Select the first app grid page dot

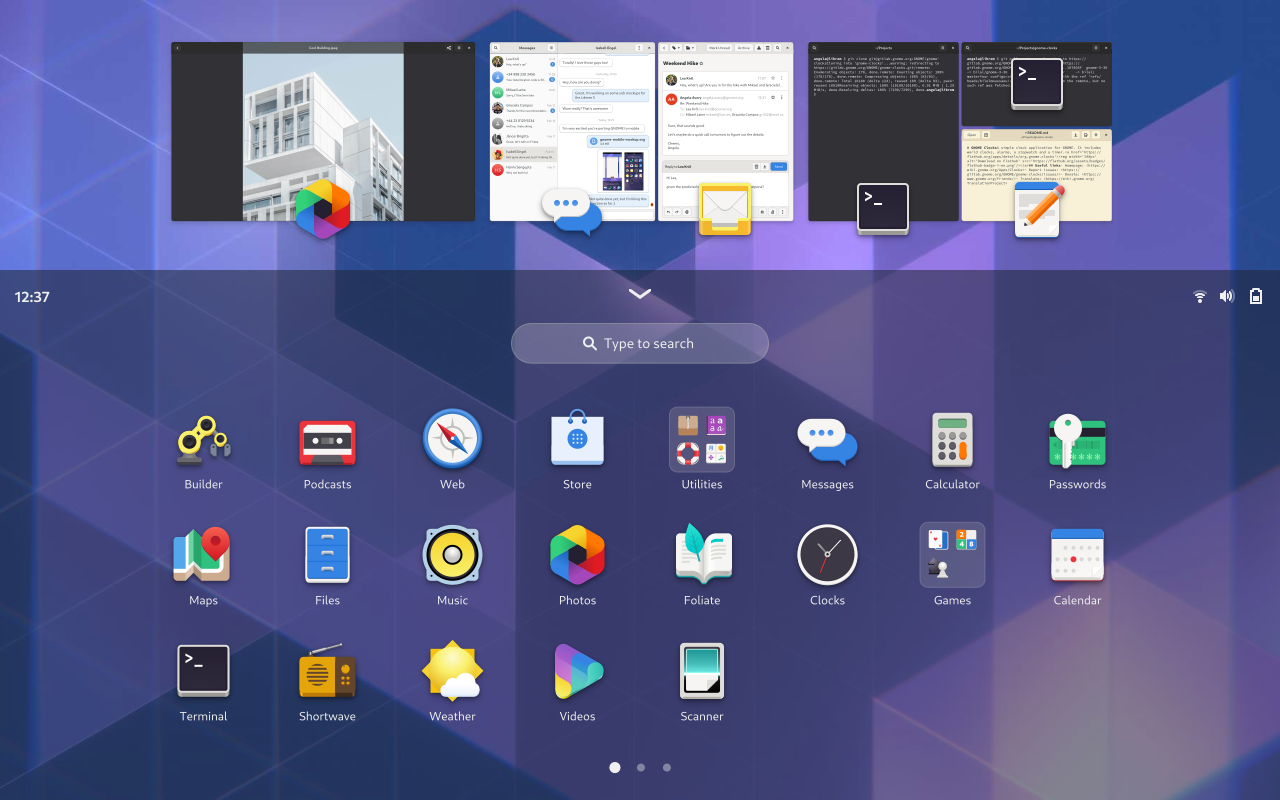(615, 768)
